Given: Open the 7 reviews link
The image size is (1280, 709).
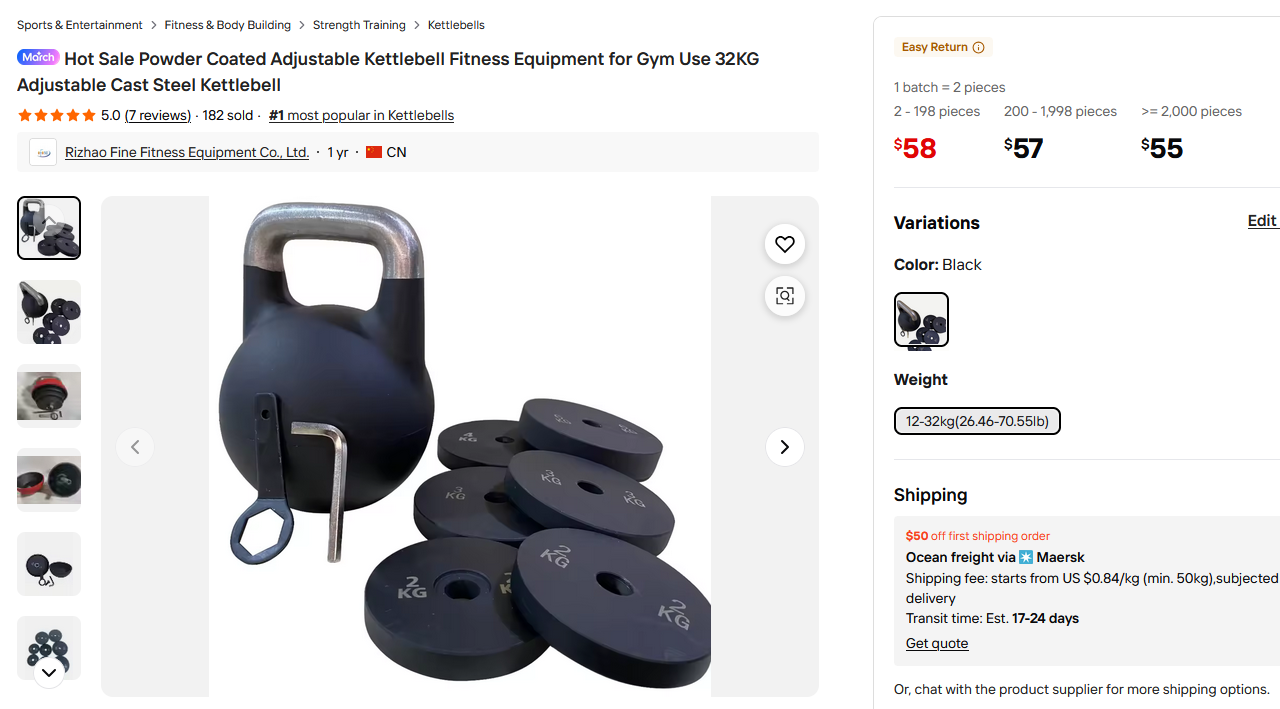Looking at the screenshot, I should (158, 116).
